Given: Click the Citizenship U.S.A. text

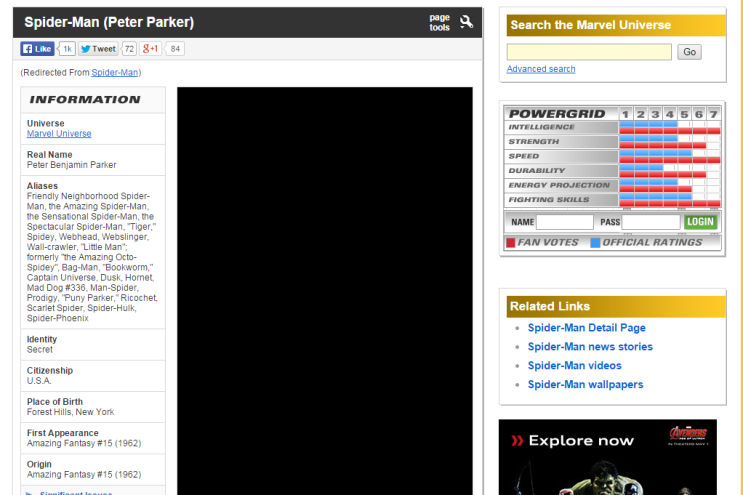Looking at the screenshot, I should pos(39,381).
